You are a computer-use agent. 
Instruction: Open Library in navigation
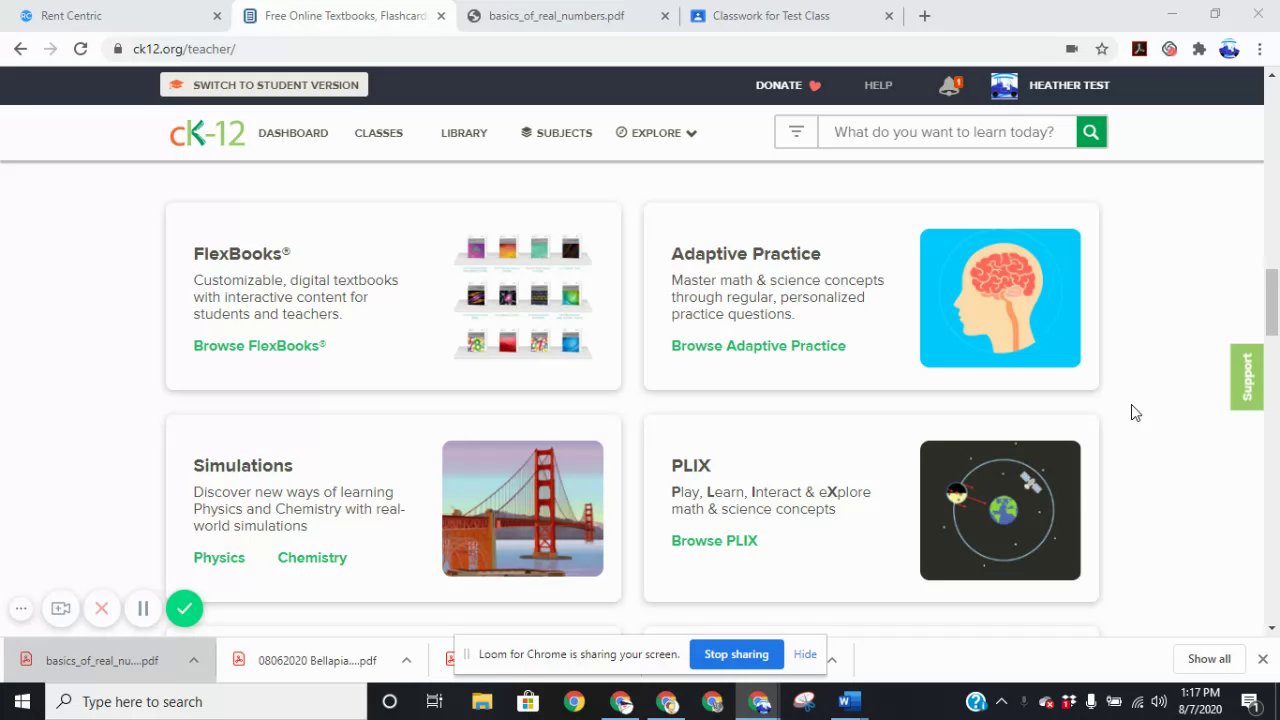coord(464,133)
